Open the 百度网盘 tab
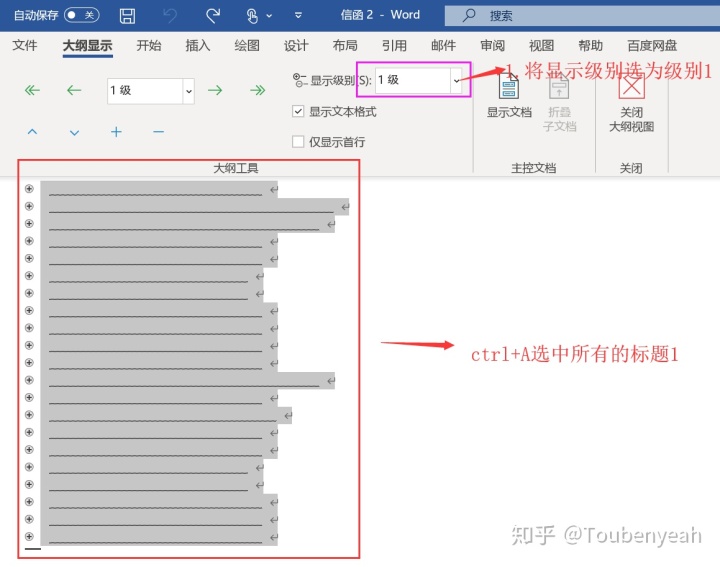 652,45
